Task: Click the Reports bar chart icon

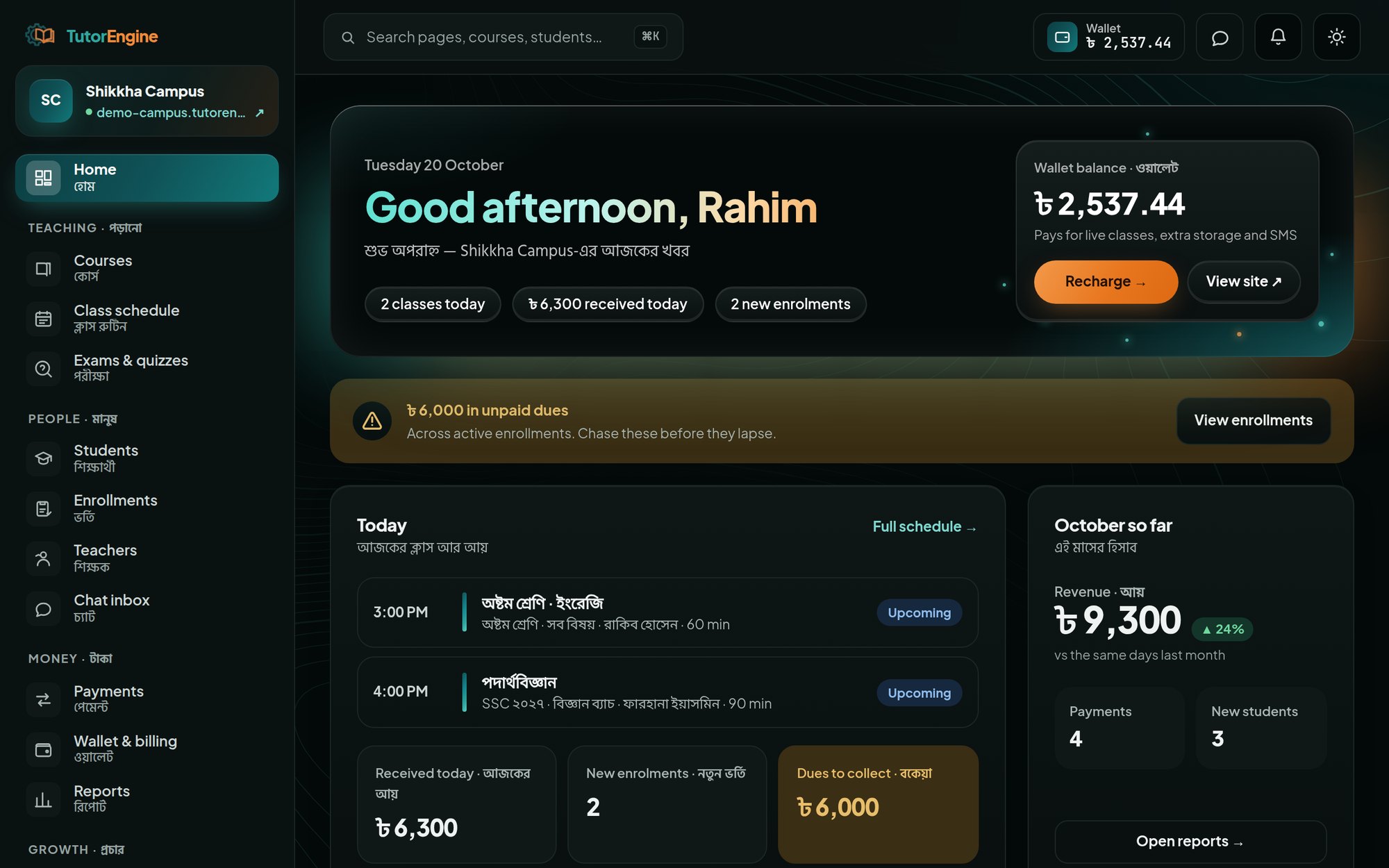Action: click(x=44, y=799)
